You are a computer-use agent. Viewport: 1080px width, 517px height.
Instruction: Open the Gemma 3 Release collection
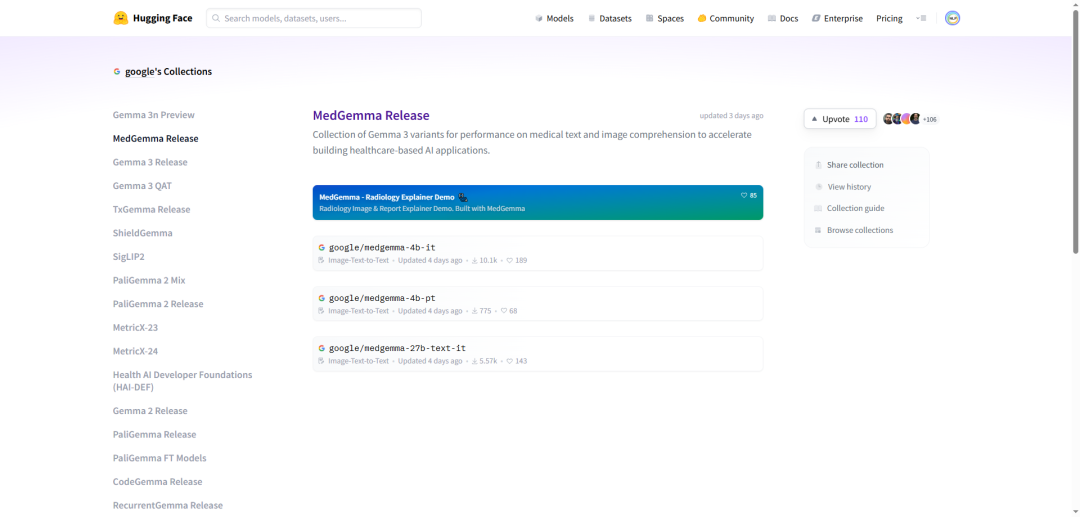point(150,162)
